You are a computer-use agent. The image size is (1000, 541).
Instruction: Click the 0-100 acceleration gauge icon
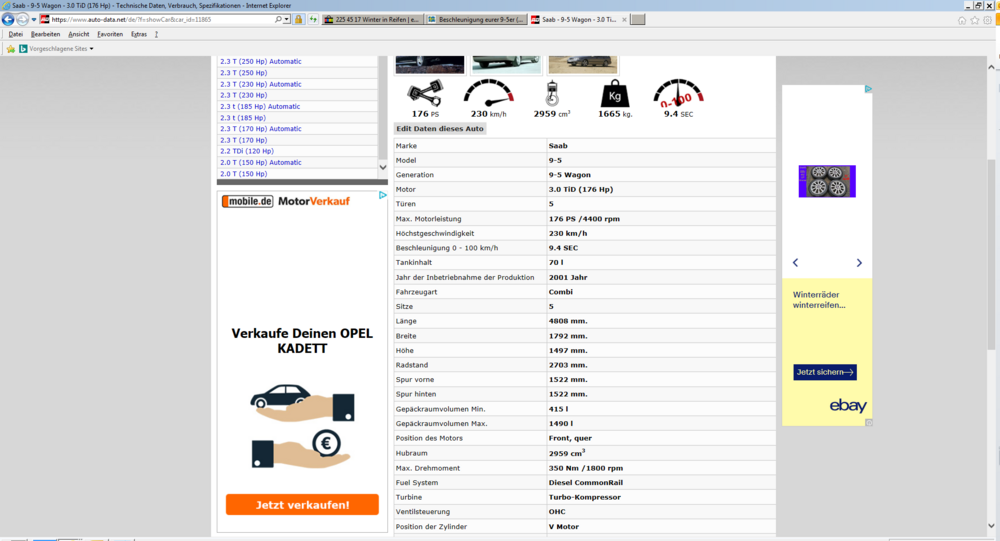point(678,93)
